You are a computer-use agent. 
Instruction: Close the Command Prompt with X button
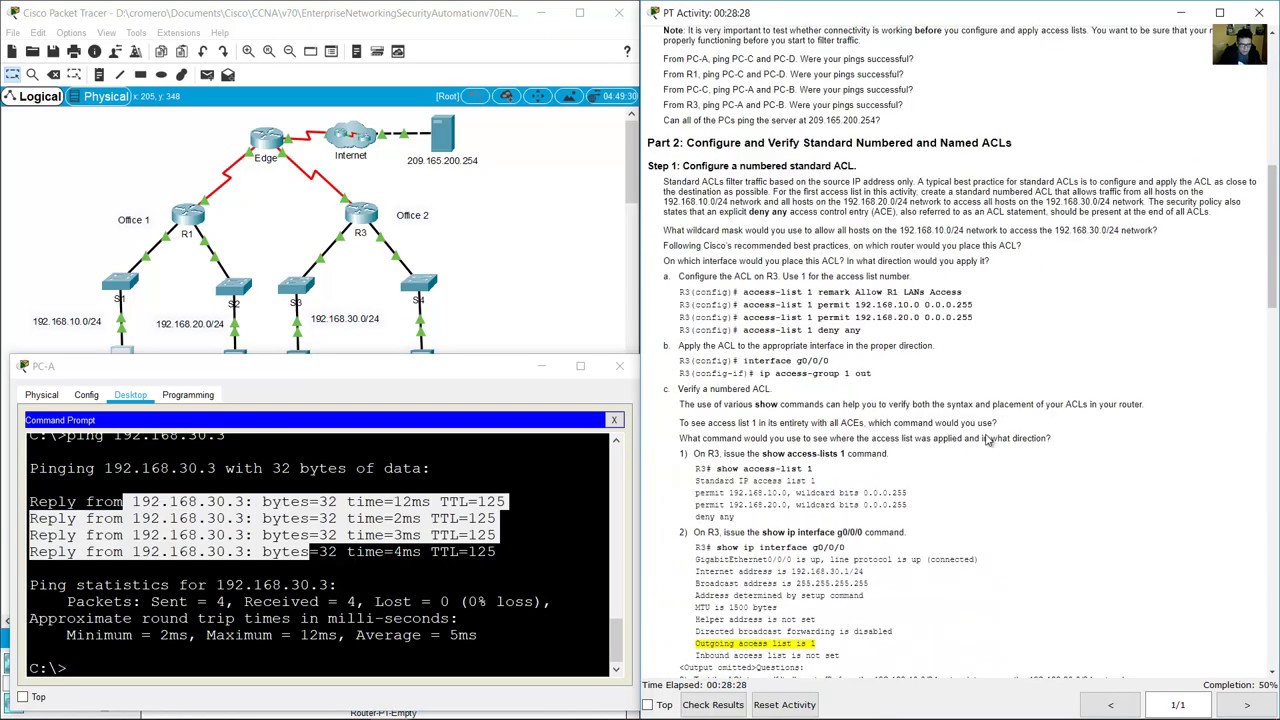tap(614, 420)
